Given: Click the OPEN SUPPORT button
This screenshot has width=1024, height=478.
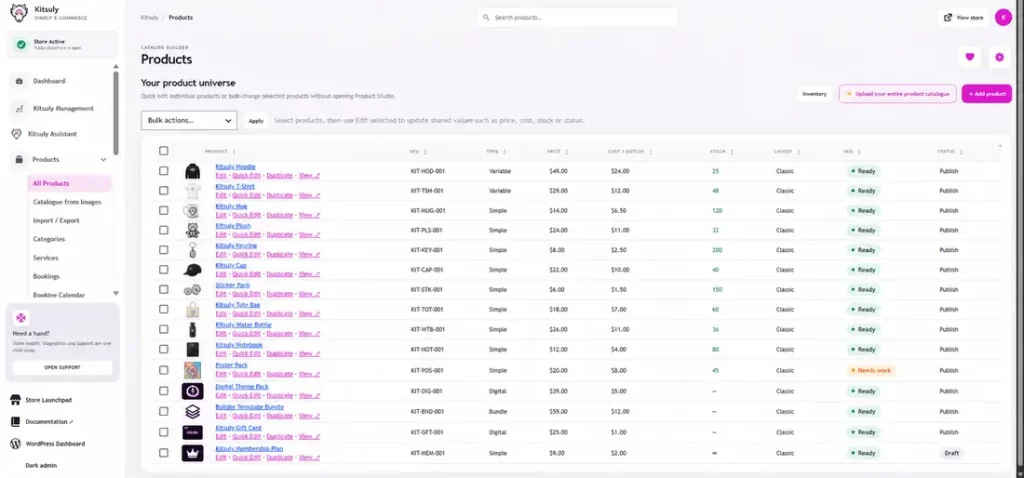Looking at the screenshot, I should click(x=63, y=368).
